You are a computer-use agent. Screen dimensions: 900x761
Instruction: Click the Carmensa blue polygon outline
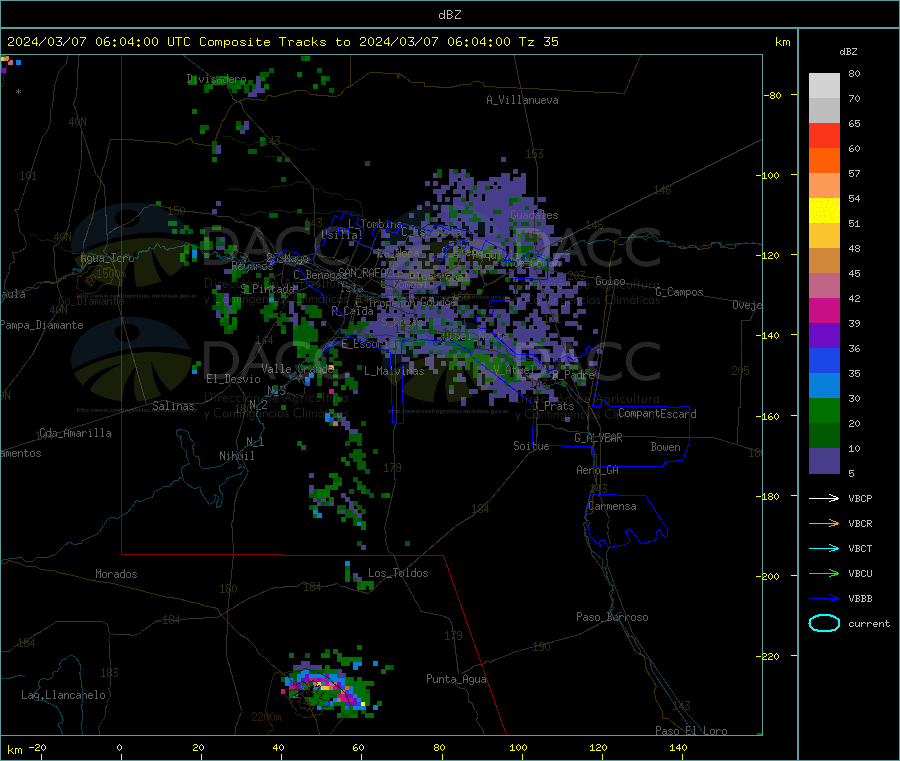(x=626, y=521)
